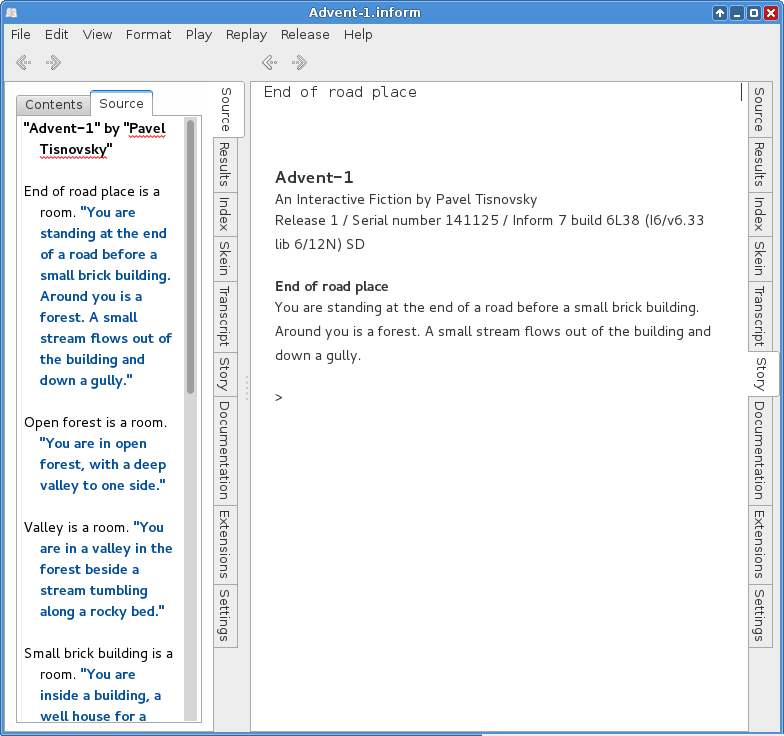Viewport: 784px width, 736px height.
Task: Select right pane Extensions tab
Action: coord(759,544)
